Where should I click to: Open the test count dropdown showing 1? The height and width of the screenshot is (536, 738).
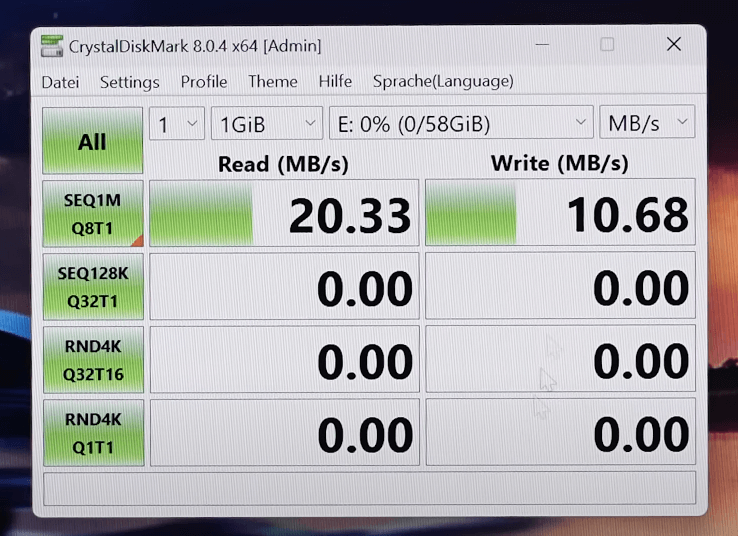177,124
